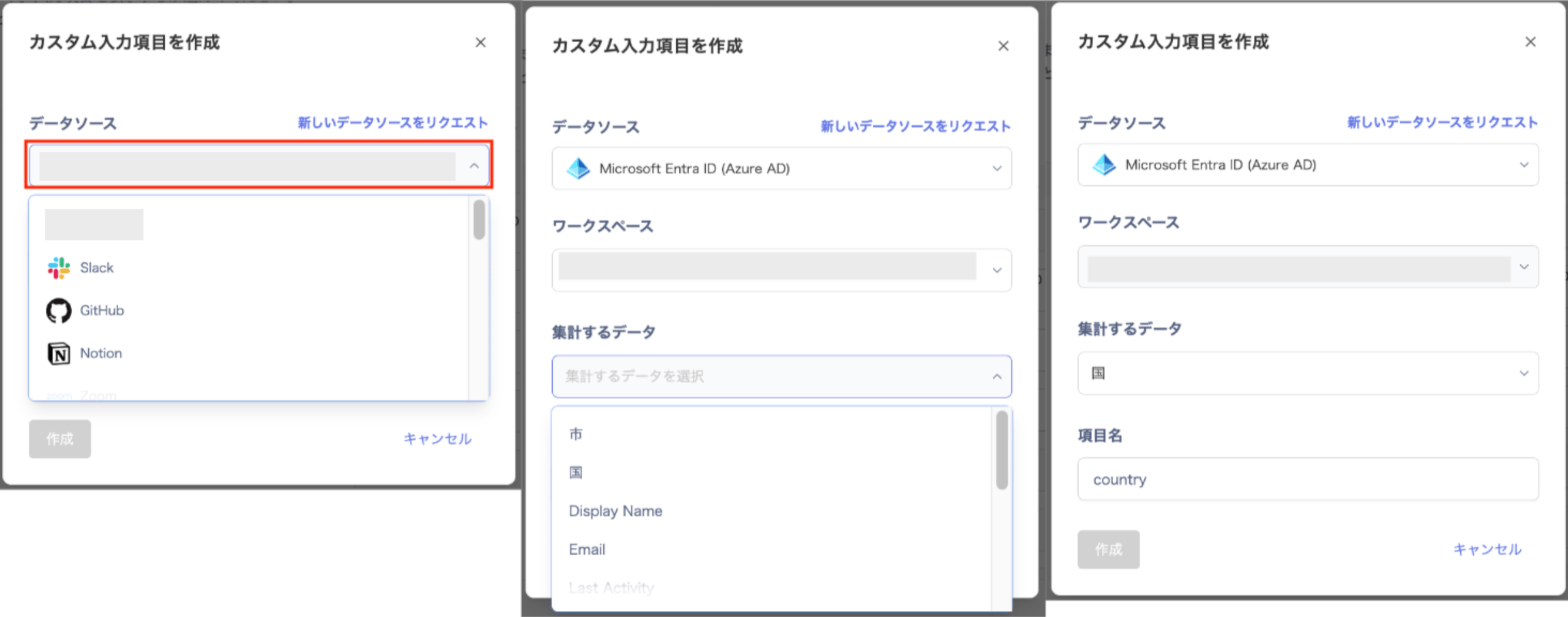Click scrollbar of data source list in left dialog
This screenshot has height=617, width=1568.
coord(479,220)
